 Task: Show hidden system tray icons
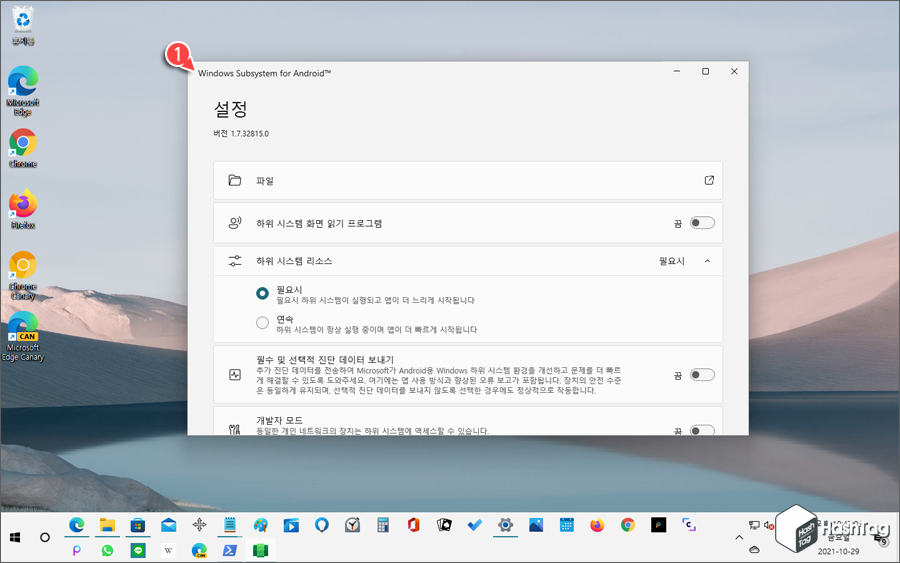[739, 537]
